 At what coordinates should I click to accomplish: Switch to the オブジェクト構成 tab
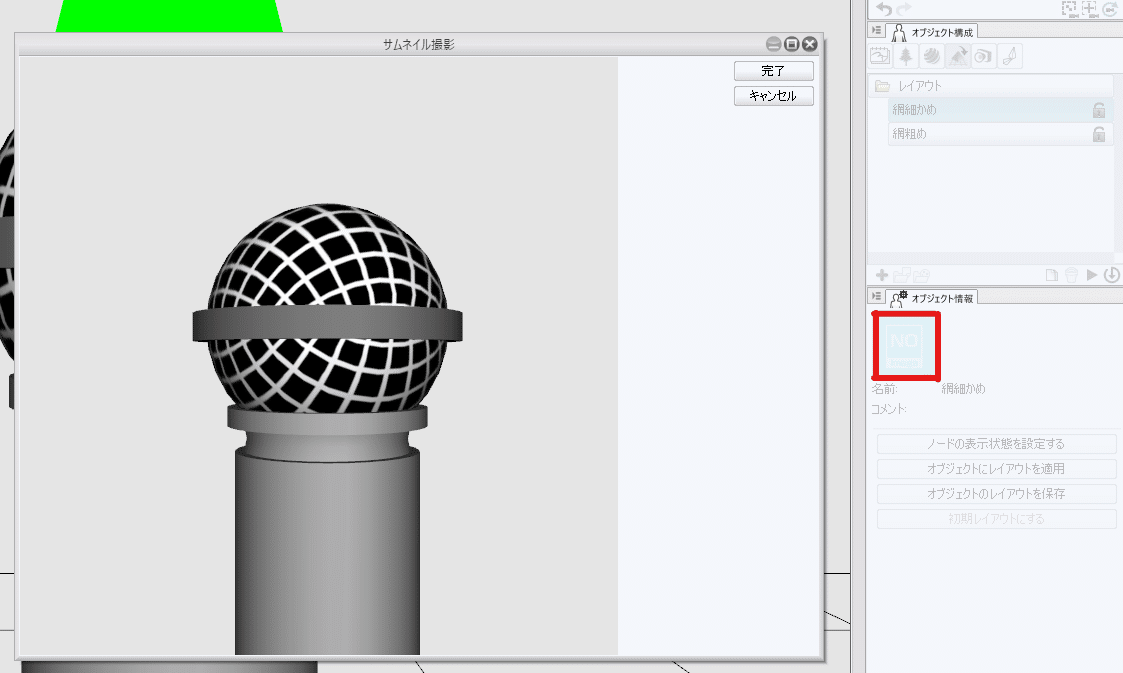point(932,32)
